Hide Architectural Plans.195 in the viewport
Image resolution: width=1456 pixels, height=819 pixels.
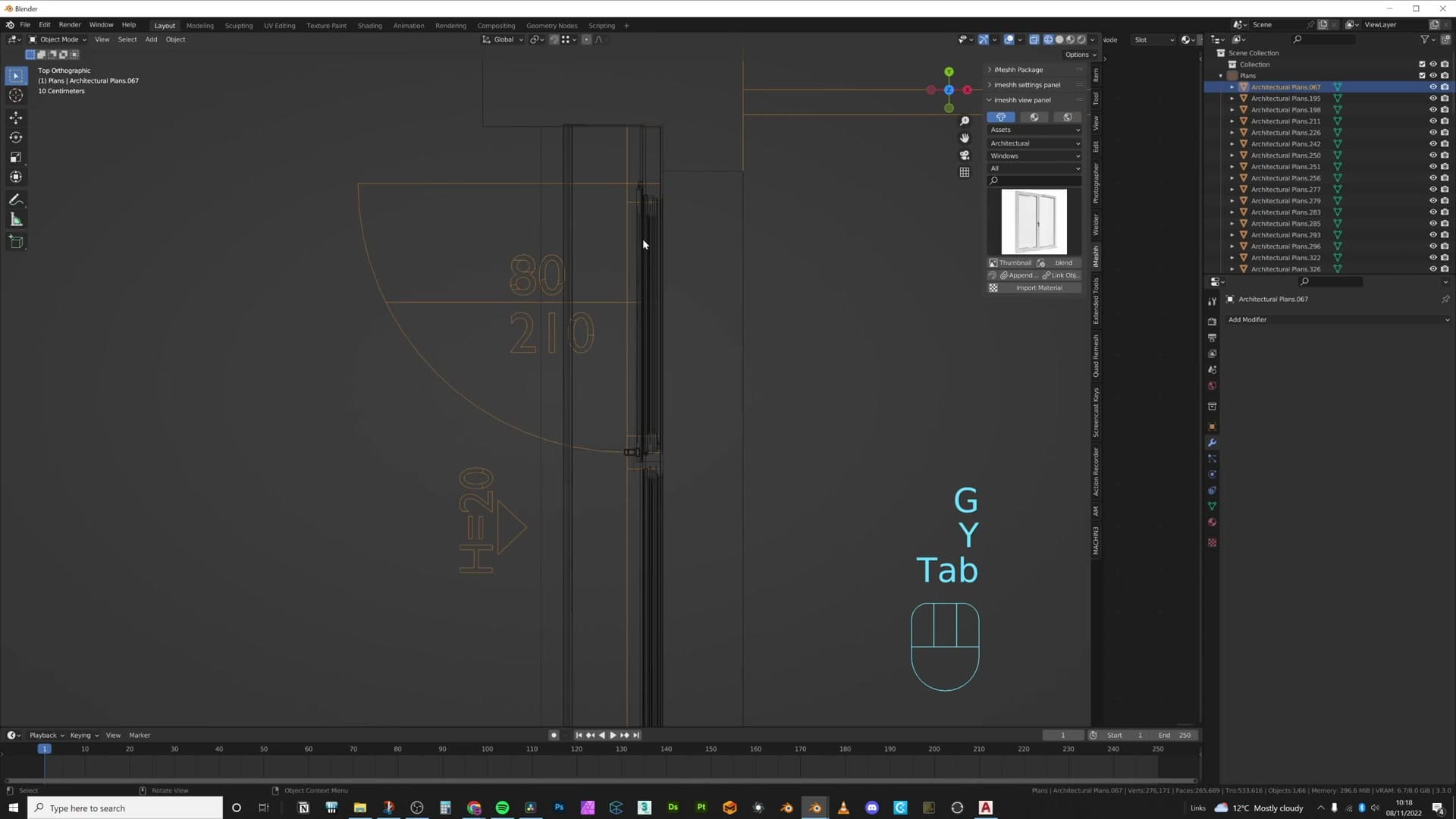click(x=1433, y=99)
